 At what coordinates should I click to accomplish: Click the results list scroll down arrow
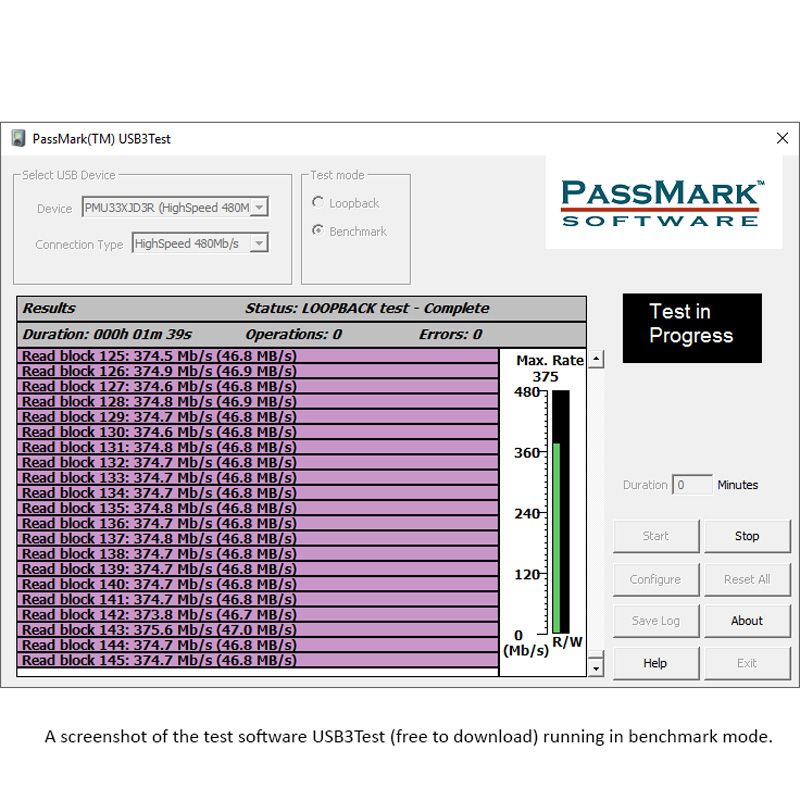(x=596, y=668)
